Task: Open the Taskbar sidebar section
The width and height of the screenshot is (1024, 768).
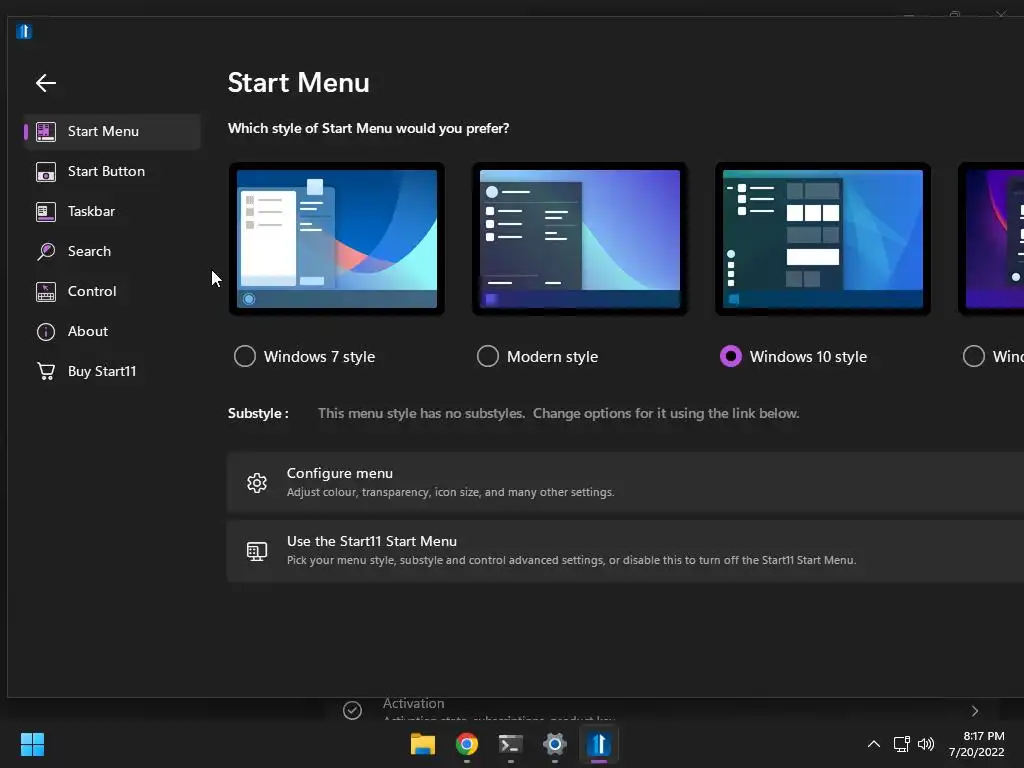Action: point(112,211)
